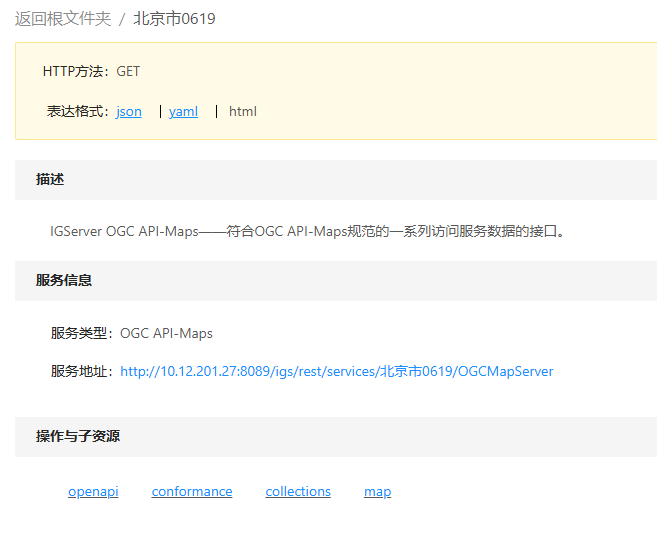Screen dimensions: 657x540
Task: Open the conformance sub-resource
Action: pos(192,491)
